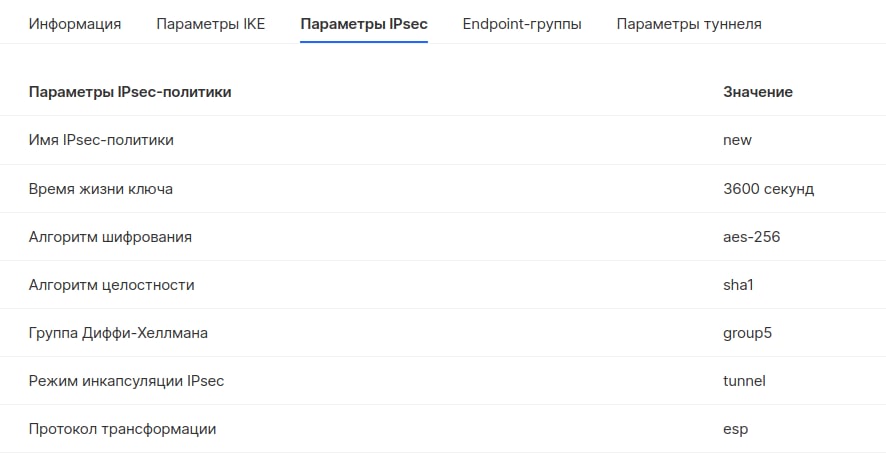Screen dimensions: 886x472
Task: Click the aes-256 encryption value
Action: 751,237
